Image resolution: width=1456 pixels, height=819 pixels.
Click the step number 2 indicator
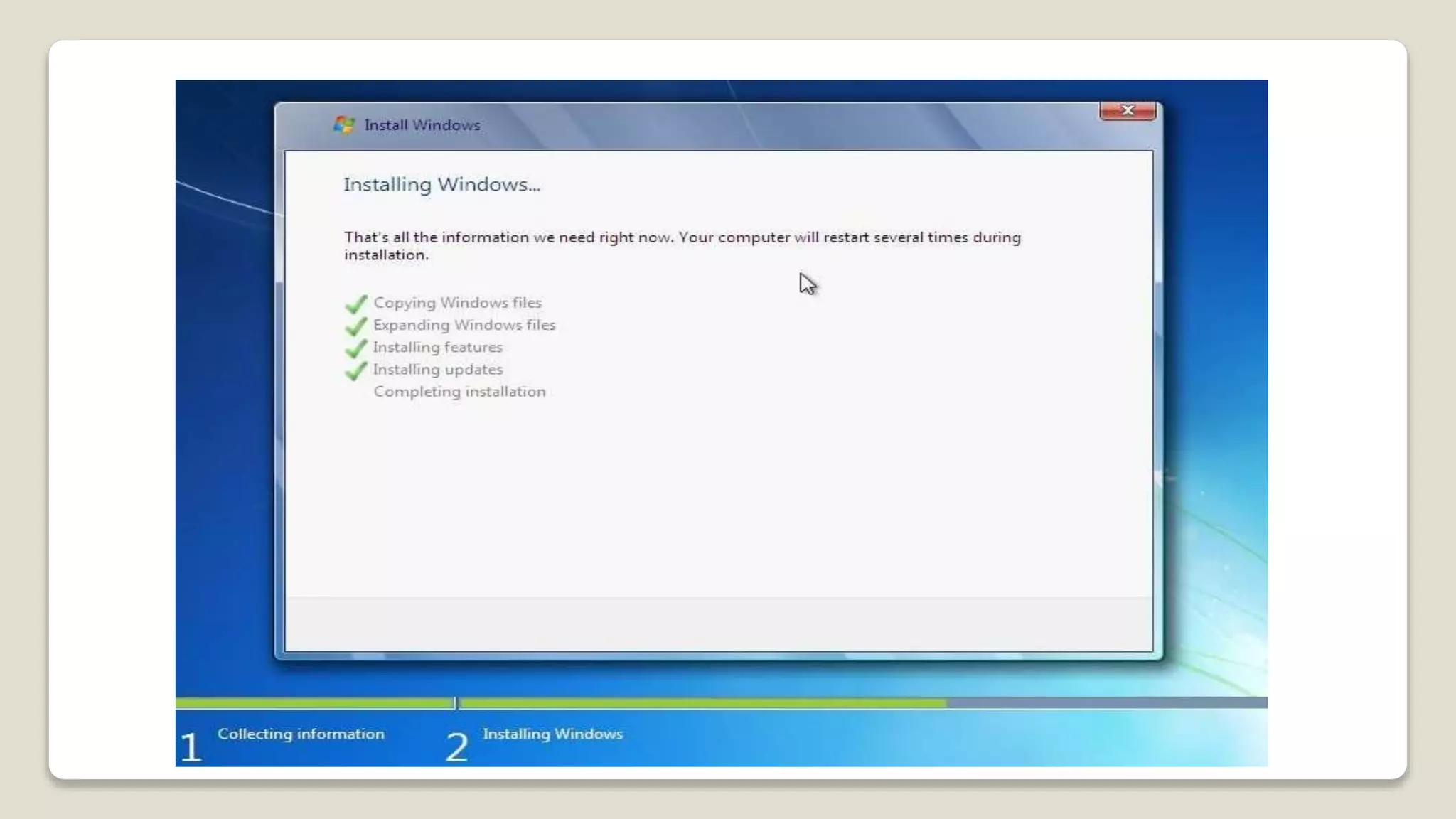point(457,746)
